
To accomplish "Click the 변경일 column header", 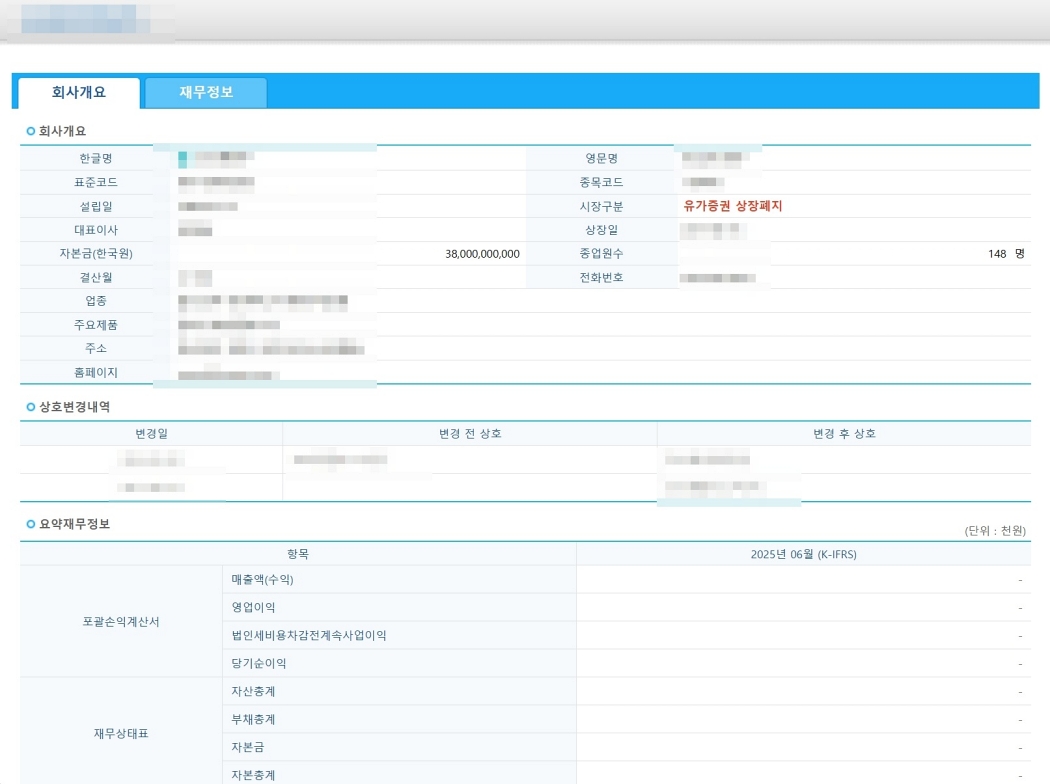I will [151, 434].
